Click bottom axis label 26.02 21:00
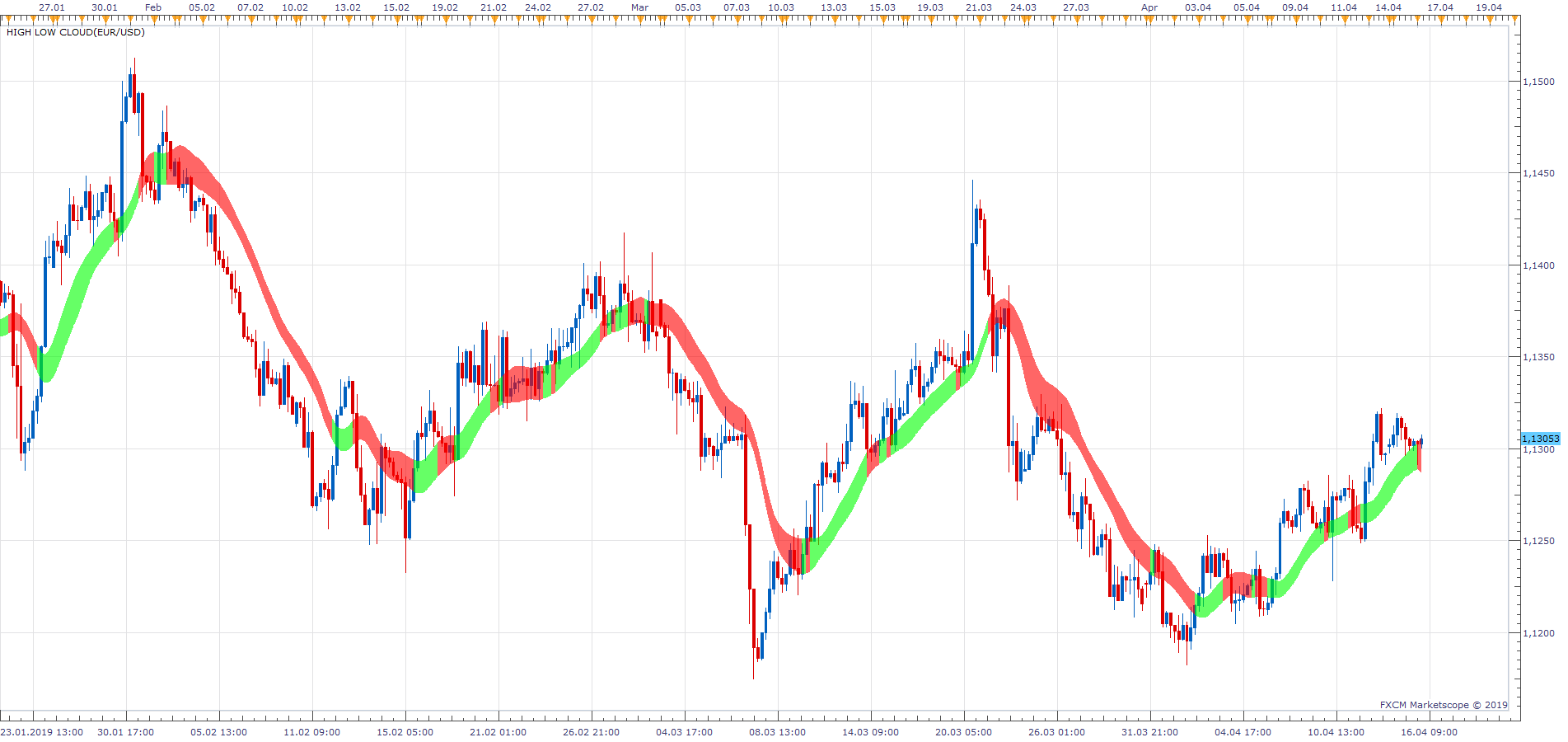Image resolution: width=1568 pixels, height=742 pixels. 592,732
